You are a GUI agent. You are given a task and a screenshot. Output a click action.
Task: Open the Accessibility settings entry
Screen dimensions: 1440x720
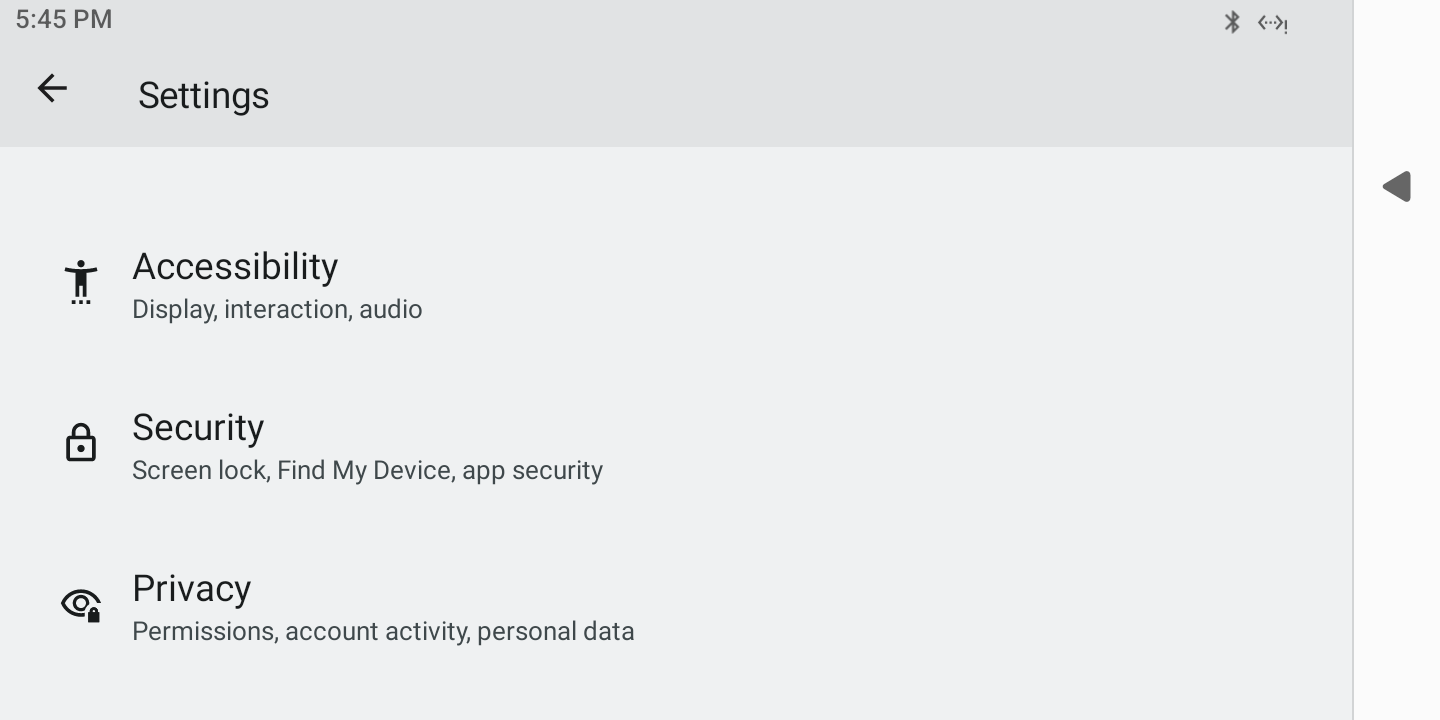(676, 285)
